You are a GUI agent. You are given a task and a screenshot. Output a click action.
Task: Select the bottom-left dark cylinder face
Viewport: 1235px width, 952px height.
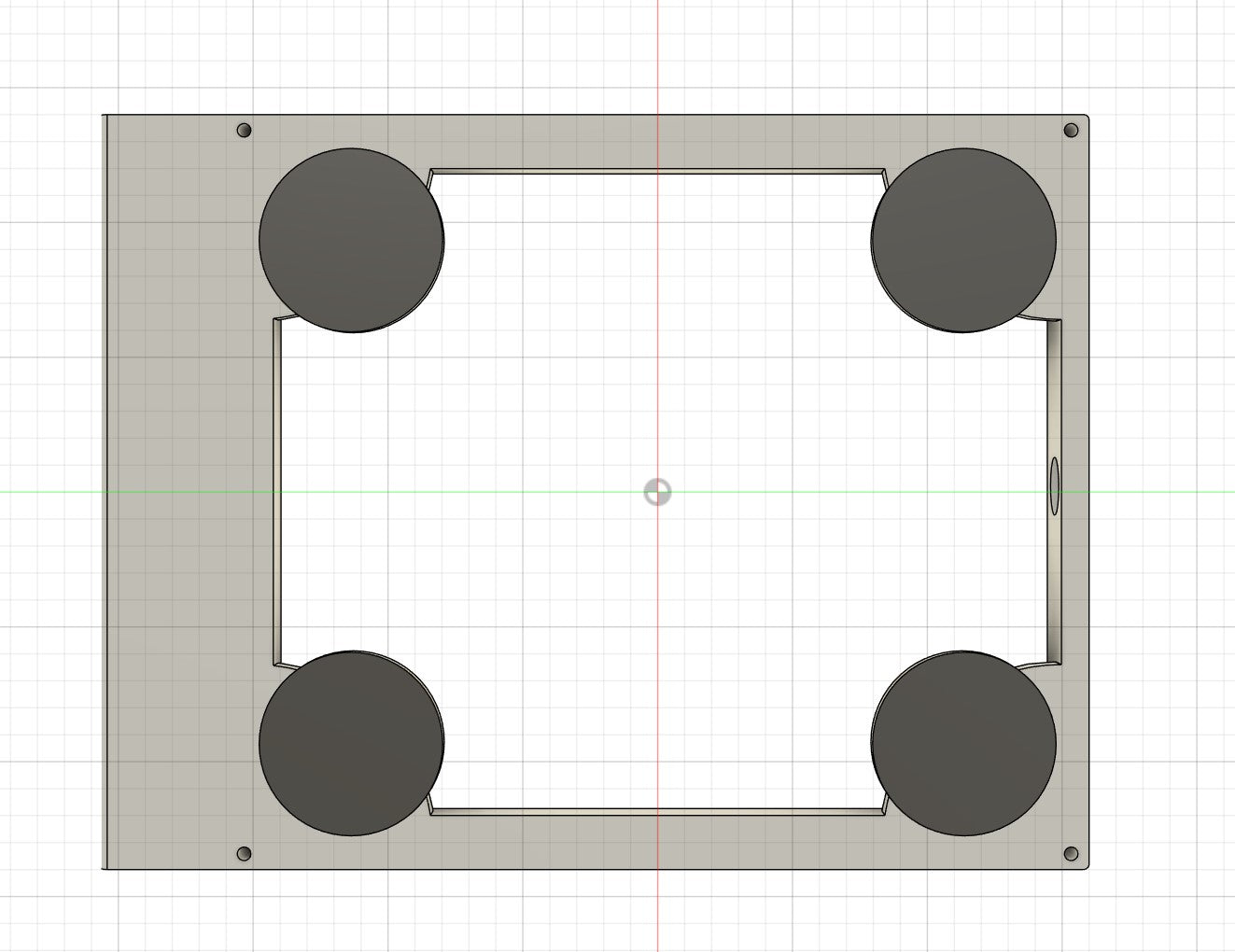coord(350,743)
